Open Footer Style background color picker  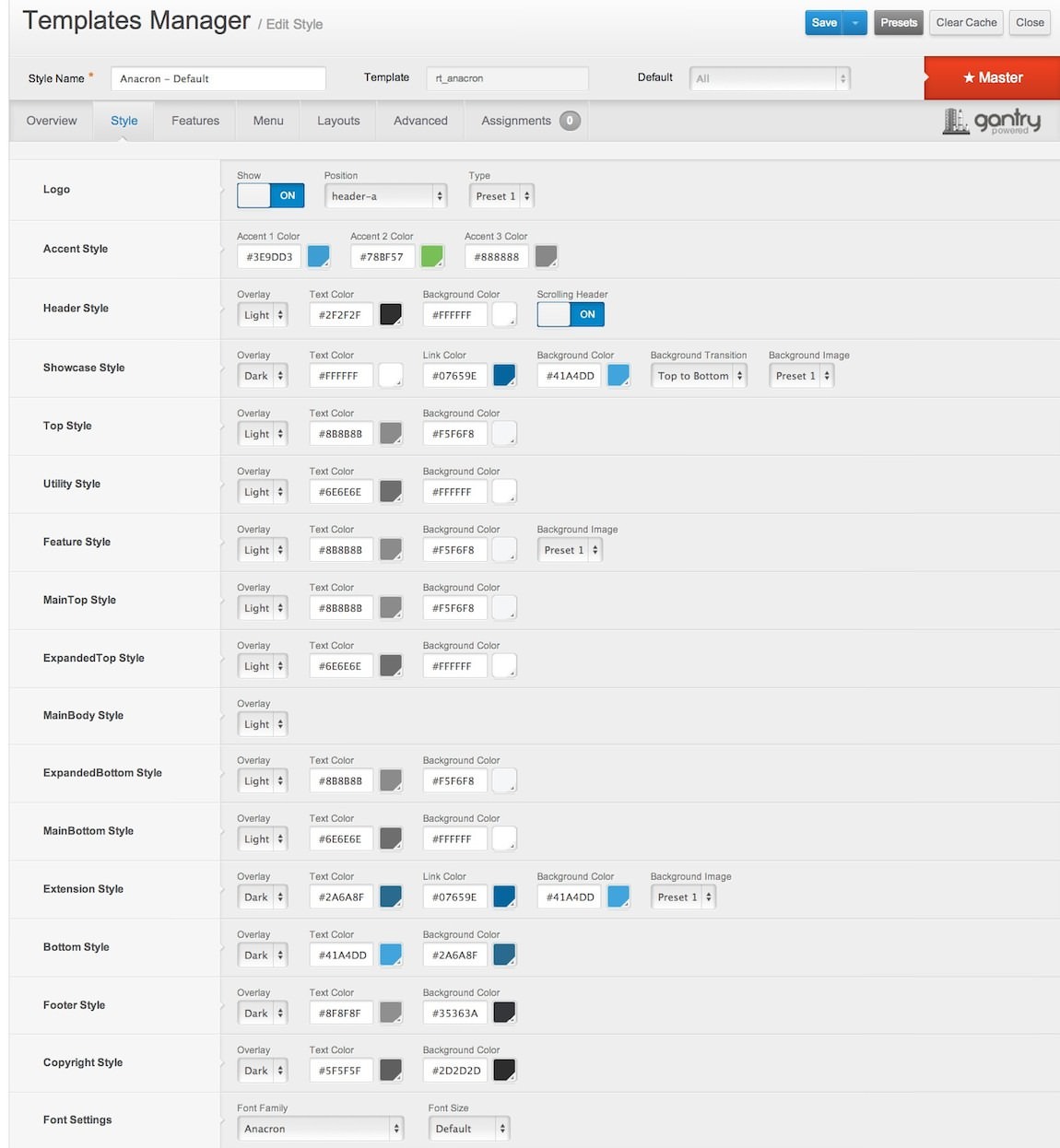coord(504,1013)
